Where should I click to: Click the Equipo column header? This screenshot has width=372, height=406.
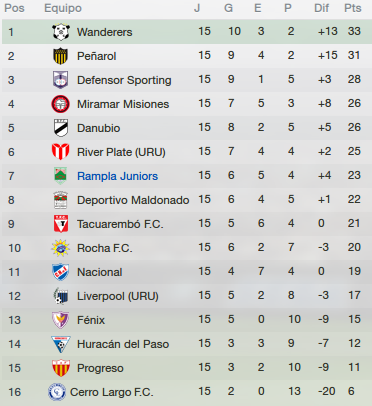[x=63, y=8]
